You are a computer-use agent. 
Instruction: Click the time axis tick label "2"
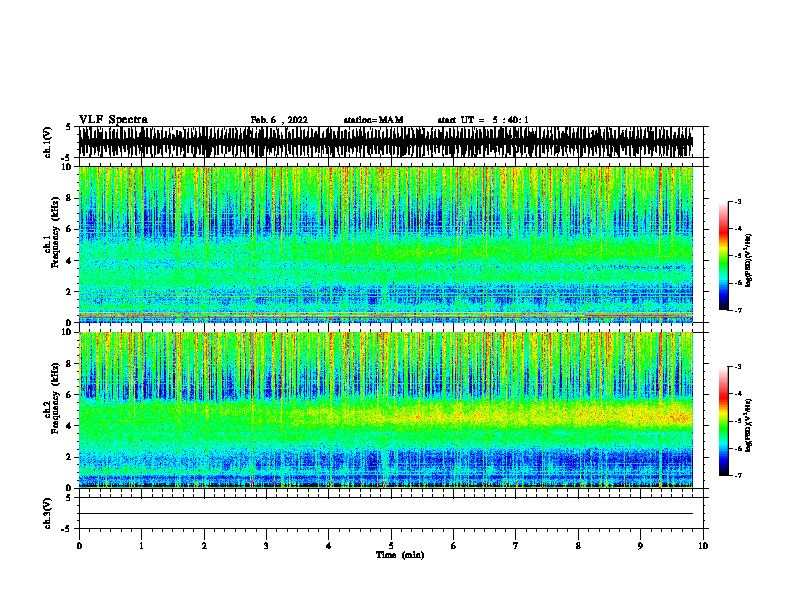pos(204,546)
